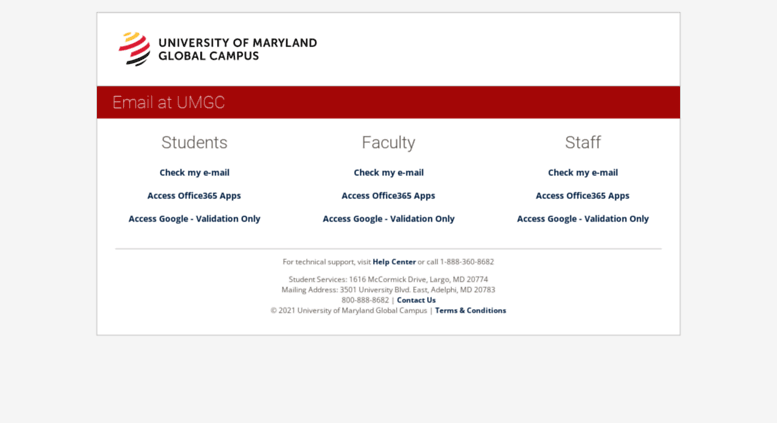777x423 pixels.
Task: Click the Faculty column heading
Action: 388,143
